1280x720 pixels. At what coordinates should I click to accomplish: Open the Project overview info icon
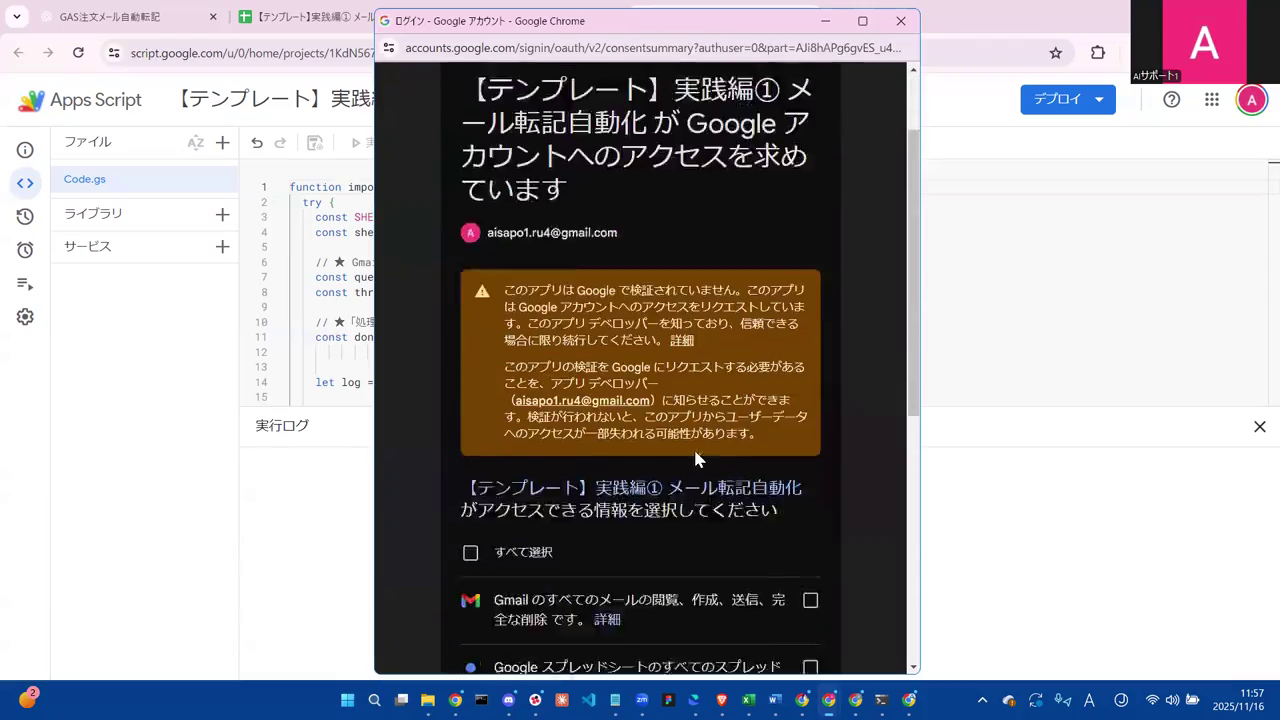(25, 150)
